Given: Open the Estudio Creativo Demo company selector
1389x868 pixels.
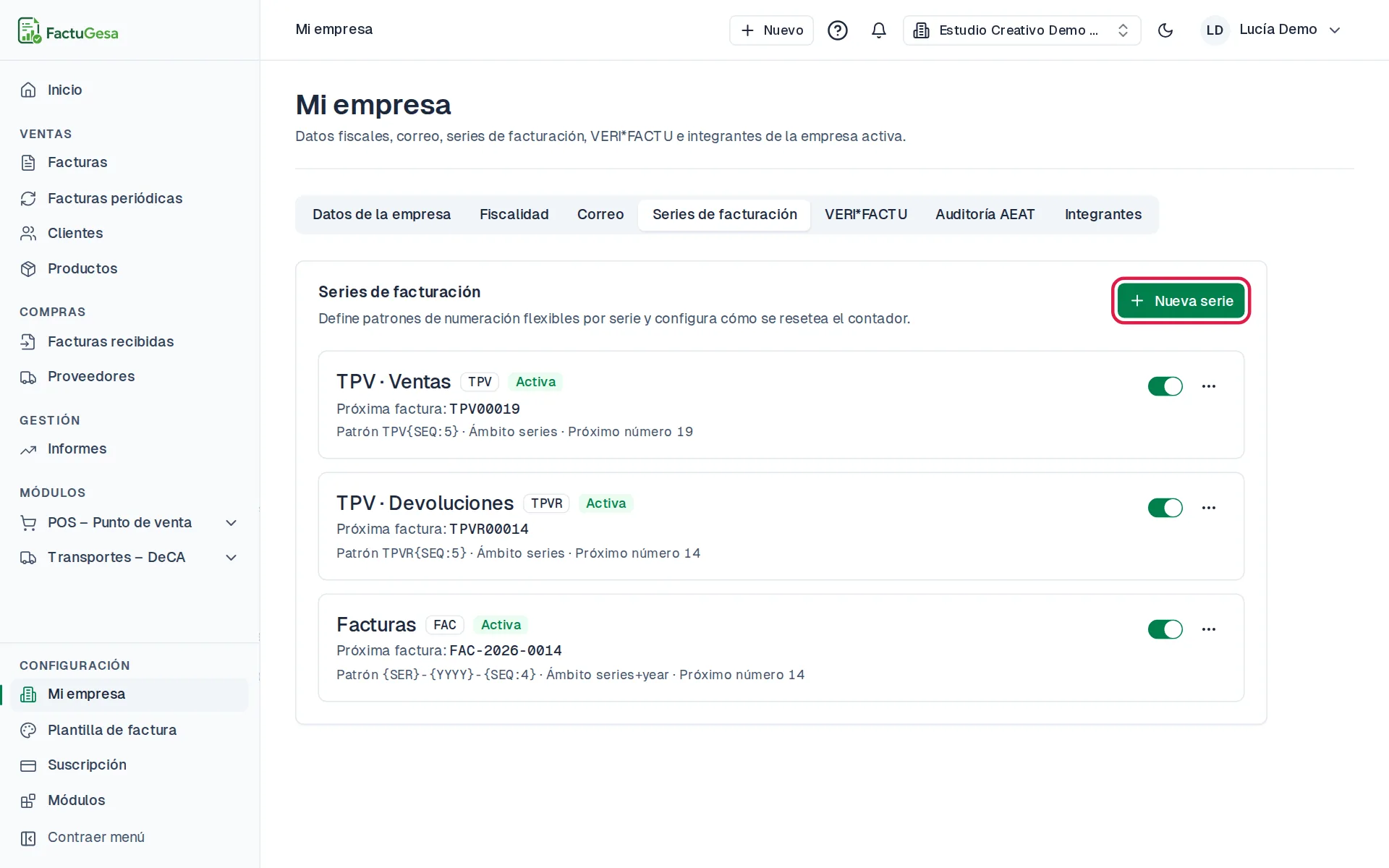Looking at the screenshot, I should 1021,30.
